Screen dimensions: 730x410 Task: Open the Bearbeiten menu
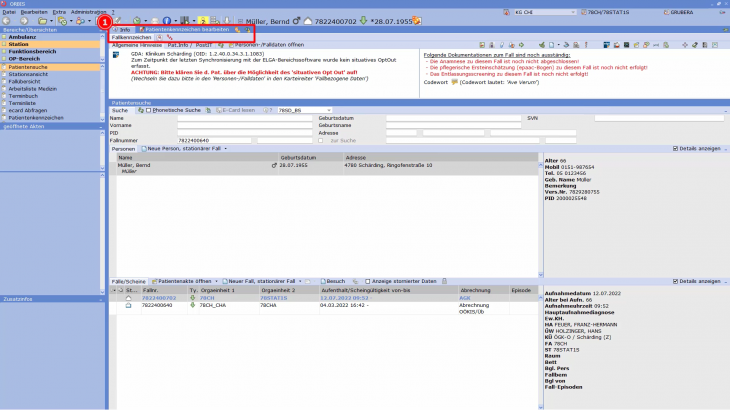click(29, 11)
